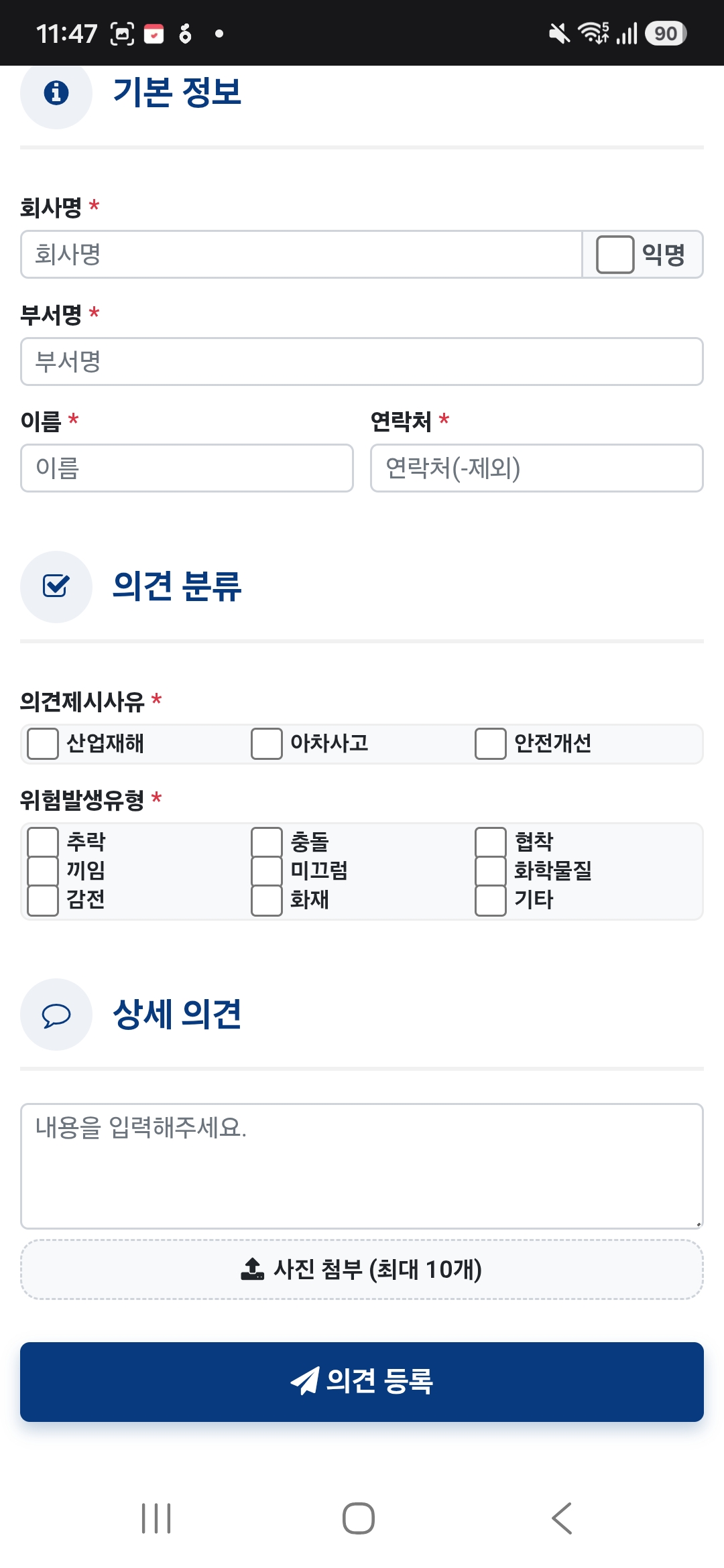The height and width of the screenshot is (1568, 724).
Task: Tap the checkmark icon beside 의견 분류
Action: 56,586
